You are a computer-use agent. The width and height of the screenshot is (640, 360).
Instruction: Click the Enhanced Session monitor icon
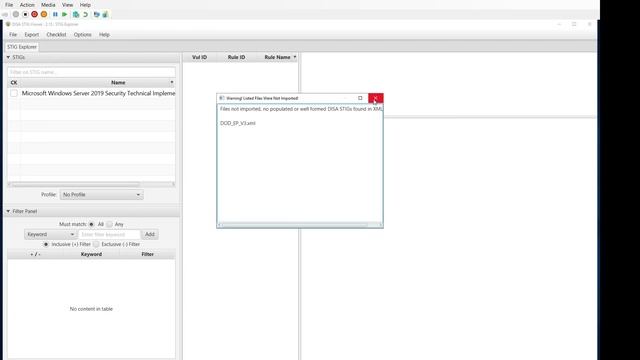point(96,14)
